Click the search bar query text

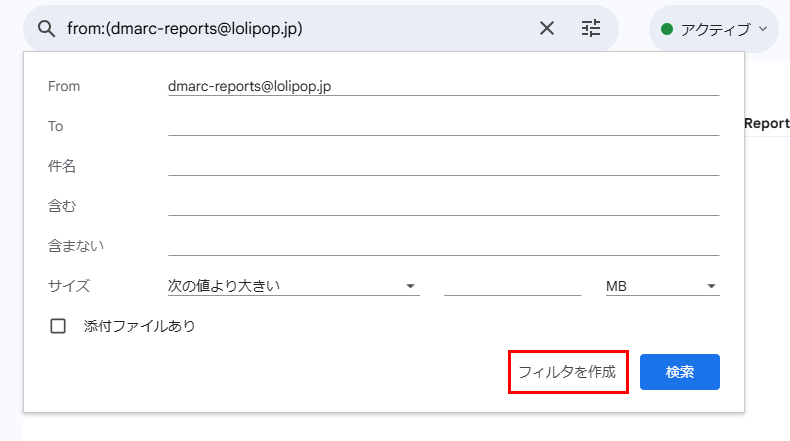click(x=185, y=28)
